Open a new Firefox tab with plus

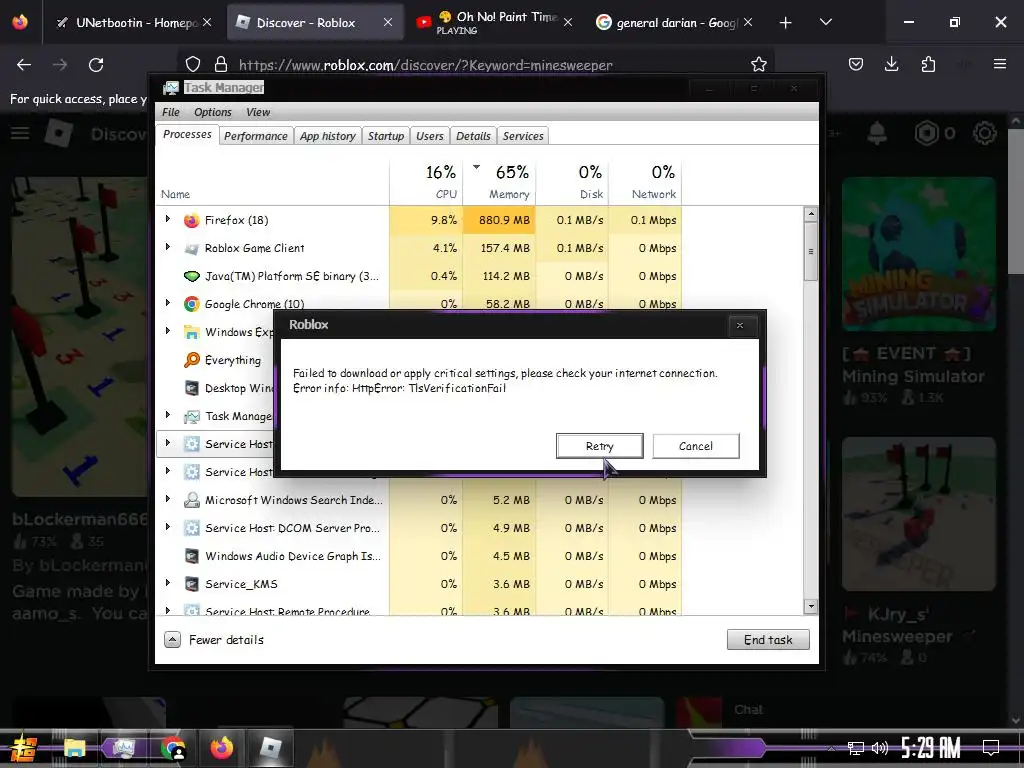(x=786, y=22)
